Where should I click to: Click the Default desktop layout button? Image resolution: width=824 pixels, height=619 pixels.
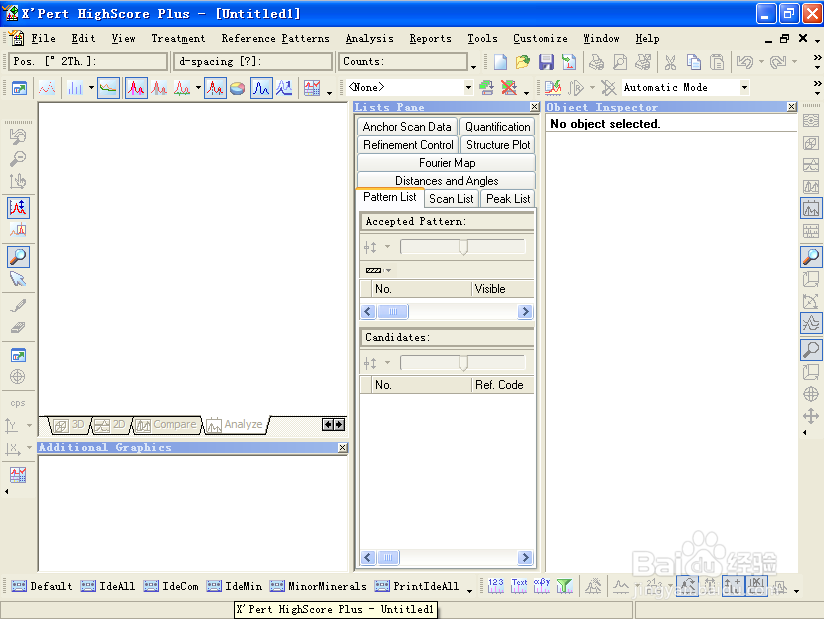[42, 586]
